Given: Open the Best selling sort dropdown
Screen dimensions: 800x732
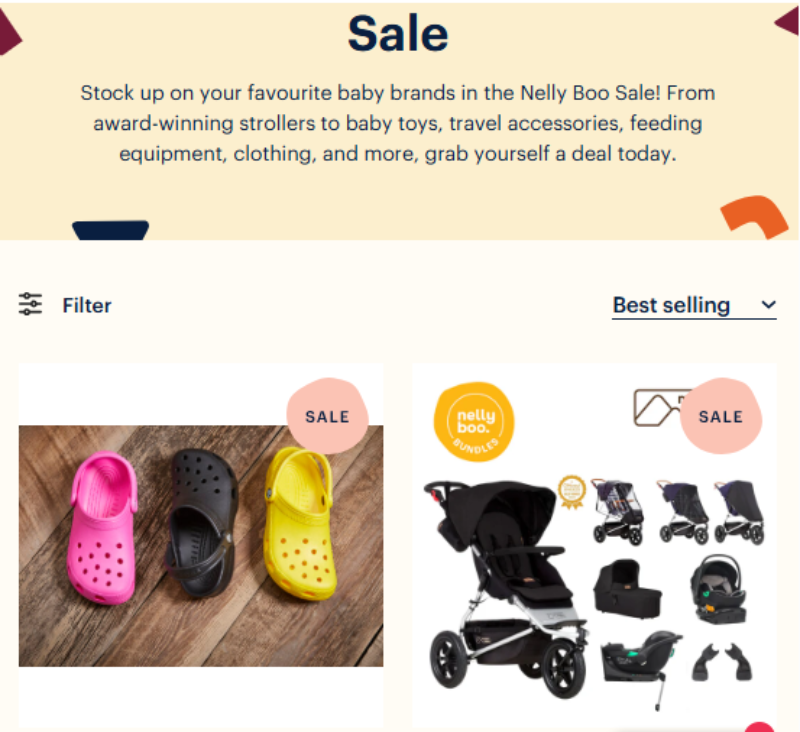Looking at the screenshot, I should click(694, 306).
